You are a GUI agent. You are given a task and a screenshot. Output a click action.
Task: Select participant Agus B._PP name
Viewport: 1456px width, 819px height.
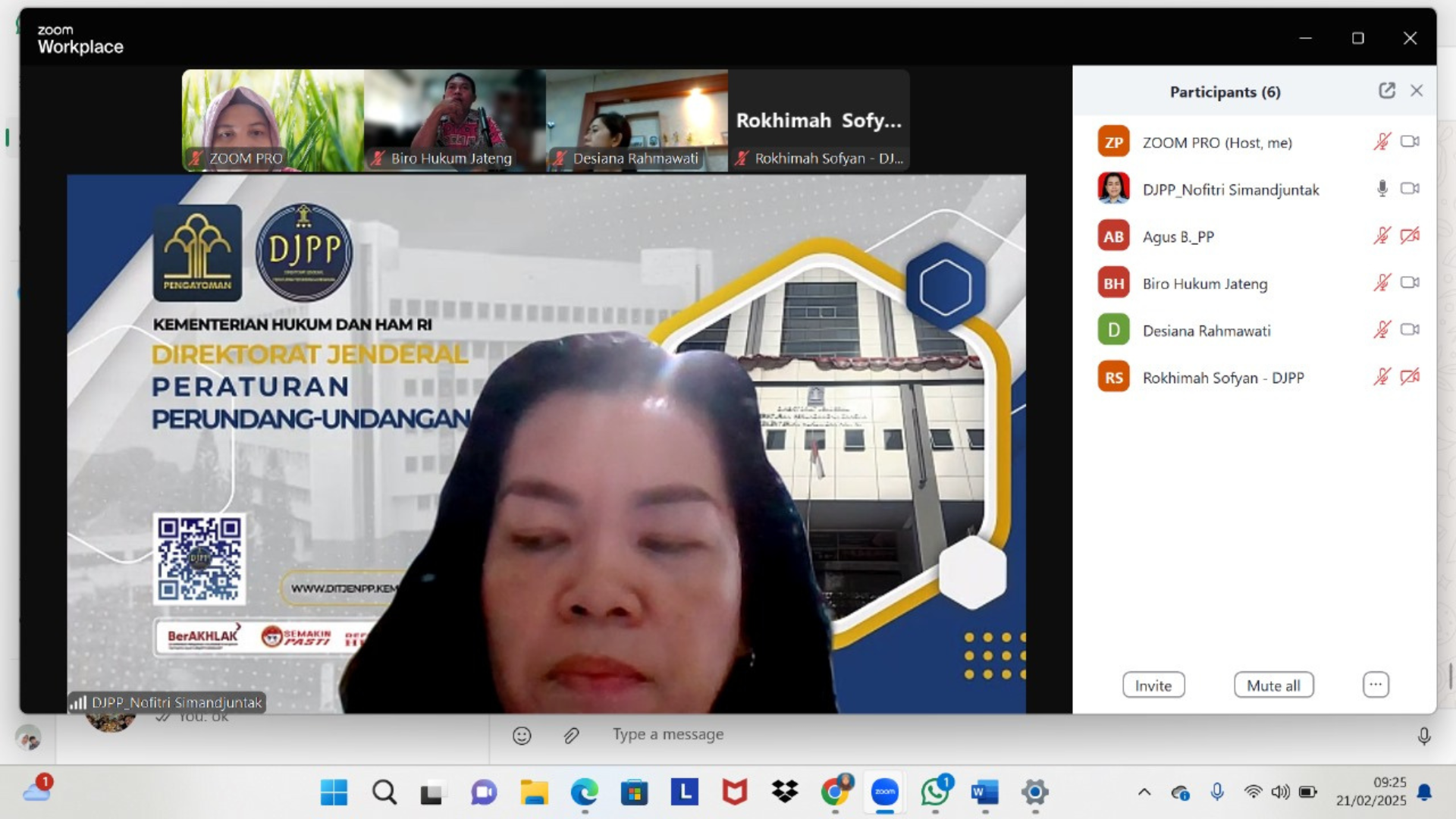click(1178, 237)
